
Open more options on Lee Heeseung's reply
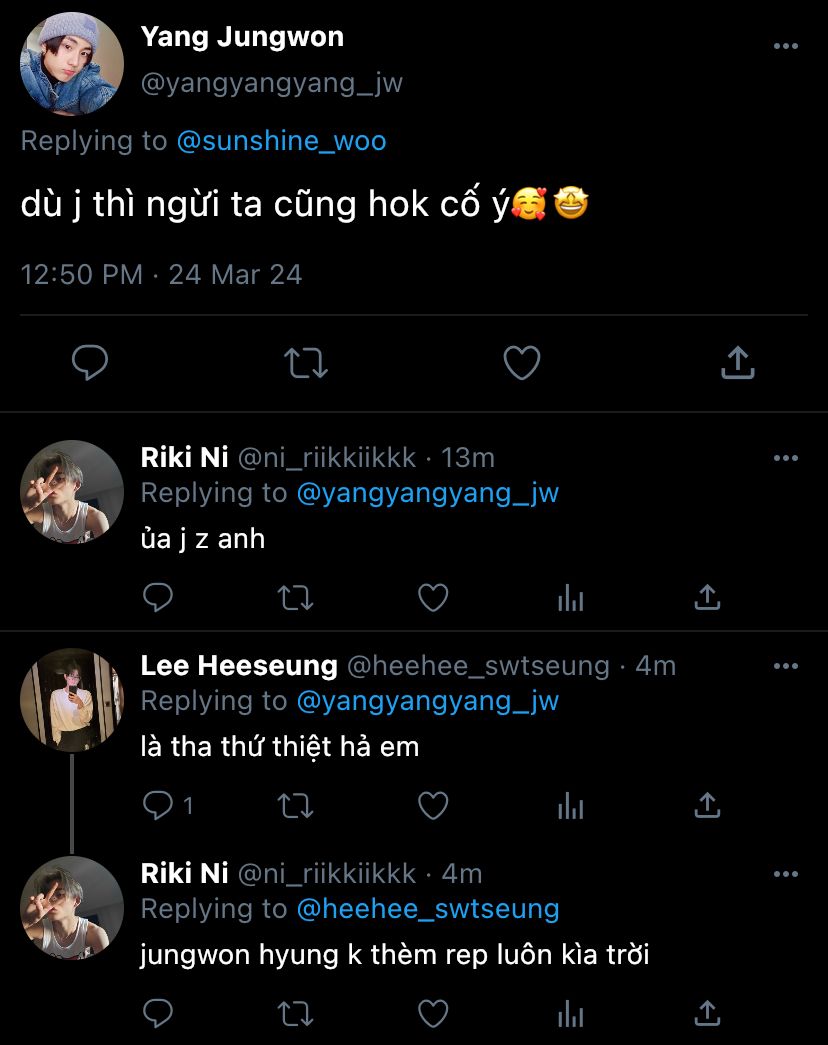[786, 666]
